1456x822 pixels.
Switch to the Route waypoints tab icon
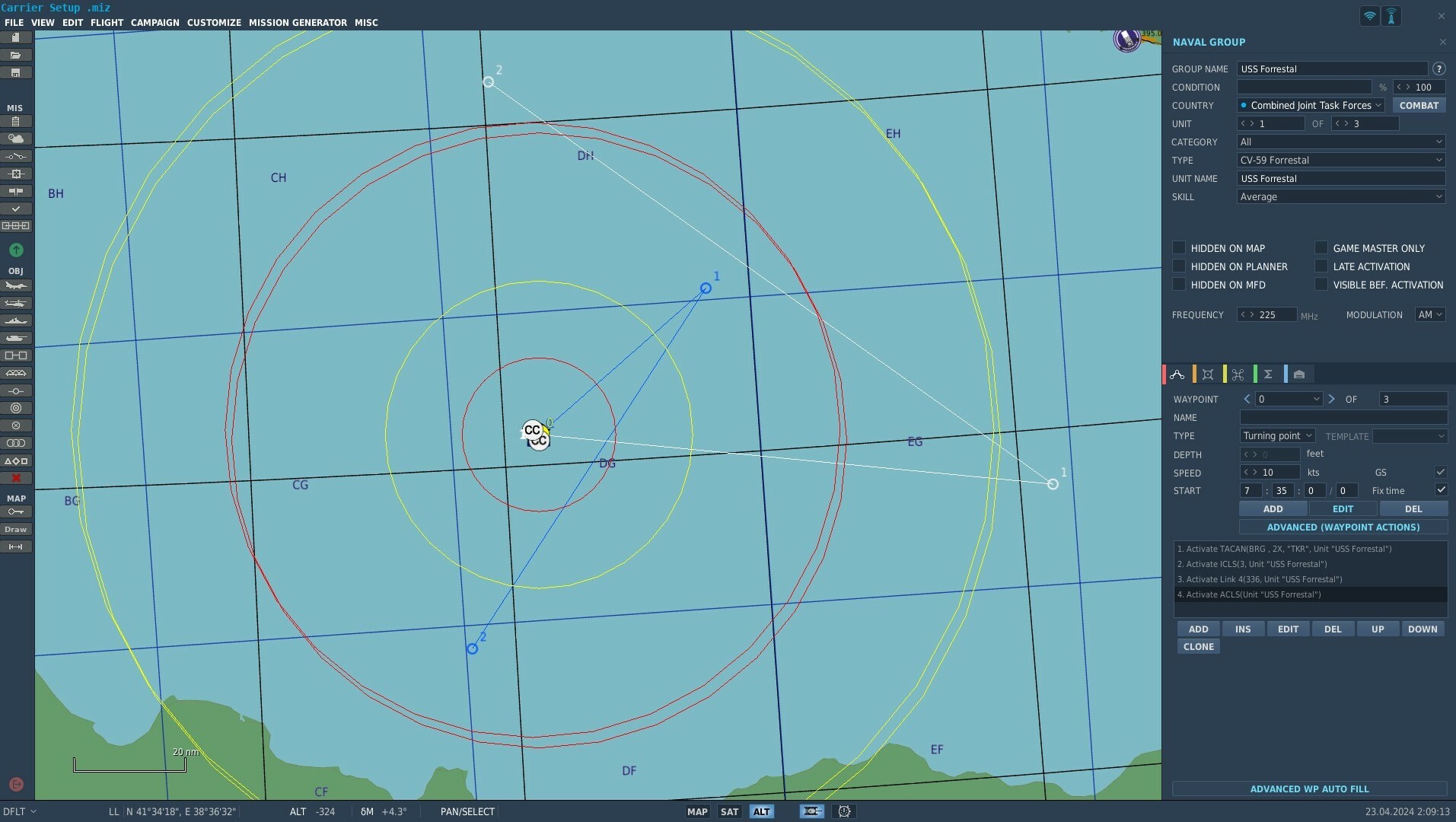tap(1177, 374)
